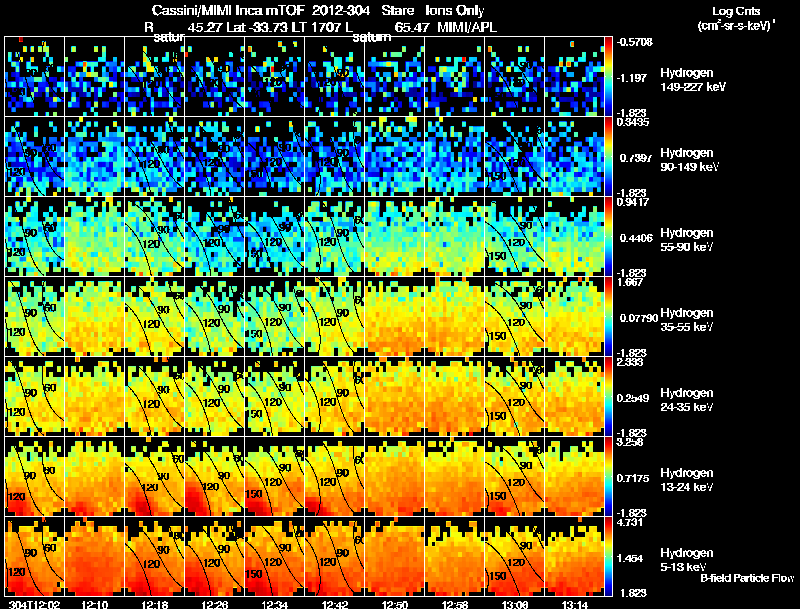The height and width of the screenshot is (609, 800).
Task: Click the 'B-field Particle Flow' caption
Action: click(x=747, y=578)
